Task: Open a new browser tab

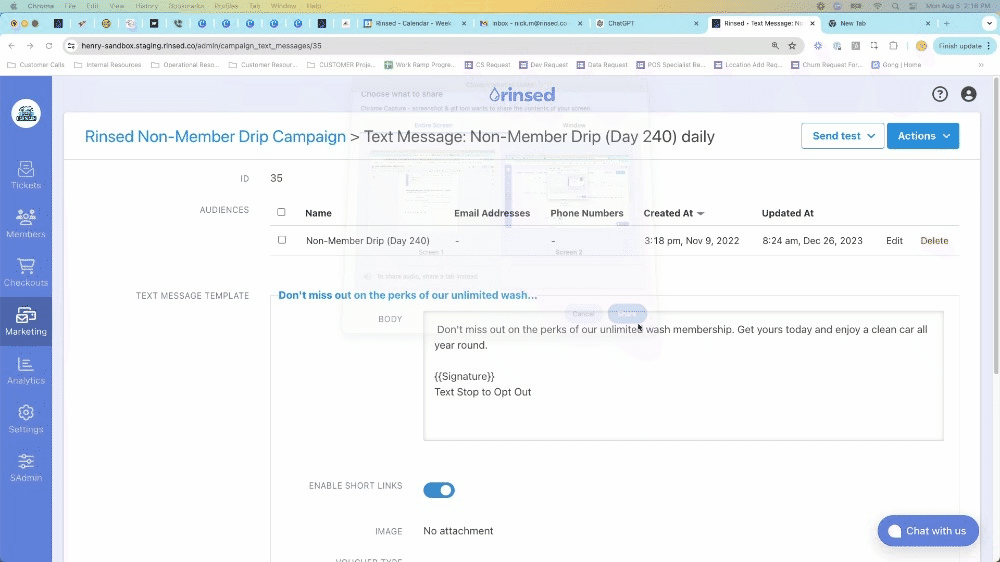Action: click(x=946, y=23)
